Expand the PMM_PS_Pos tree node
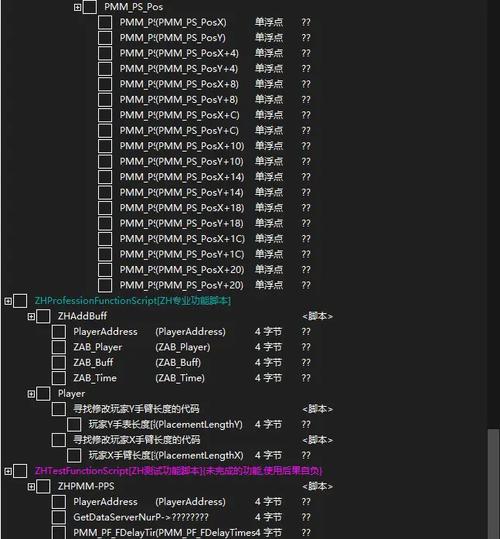500x539 pixels. [77, 7]
